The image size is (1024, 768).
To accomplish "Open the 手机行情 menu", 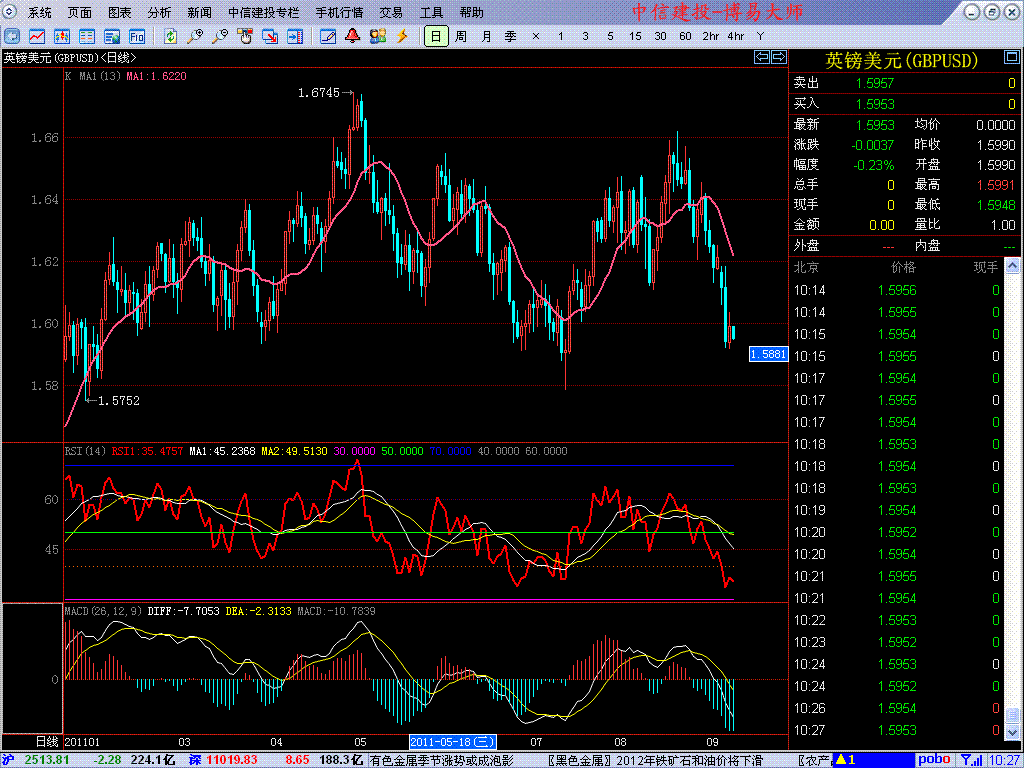I will point(340,12).
